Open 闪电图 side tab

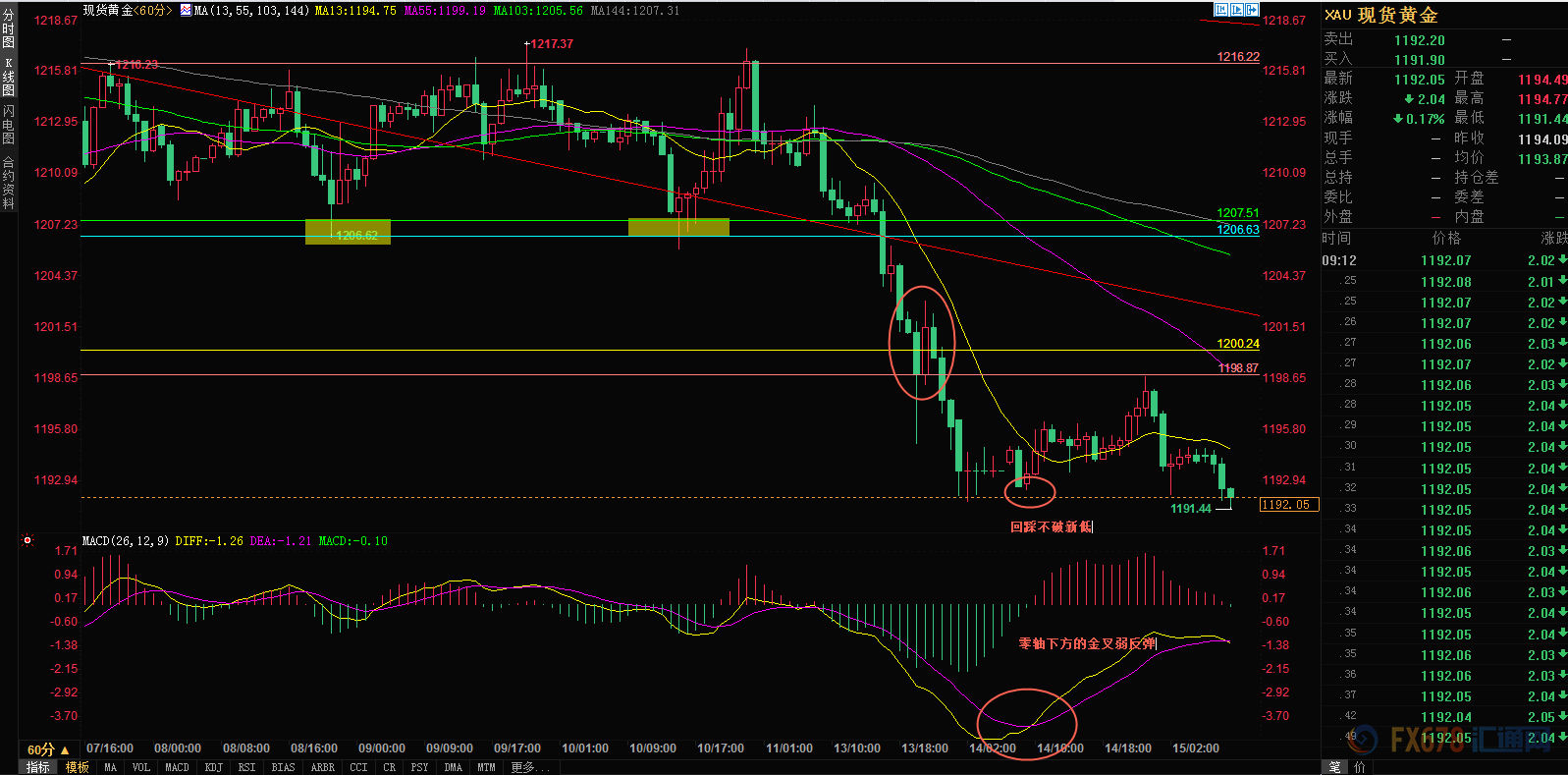(9, 125)
